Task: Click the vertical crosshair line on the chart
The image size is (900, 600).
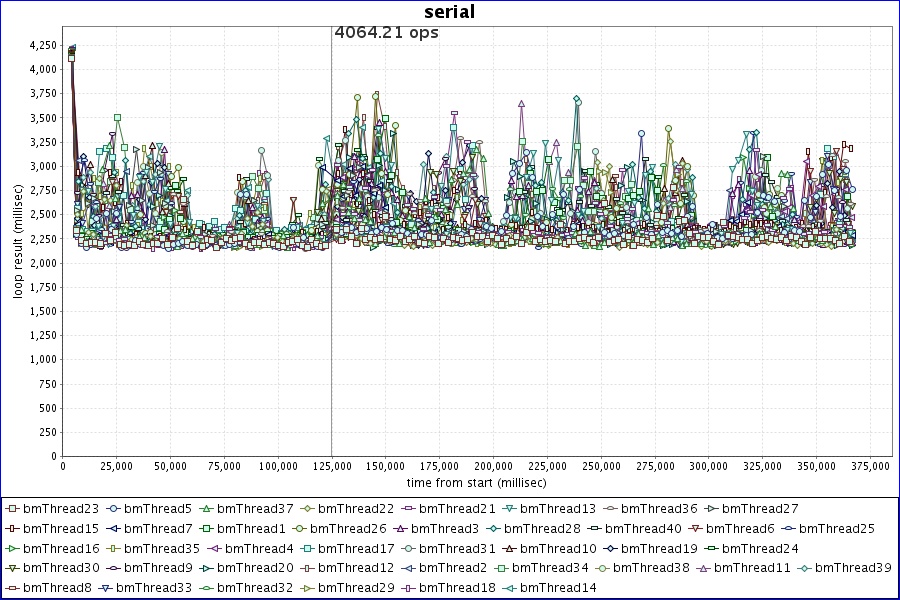Action: pyautogui.click(x=332, y=300)
